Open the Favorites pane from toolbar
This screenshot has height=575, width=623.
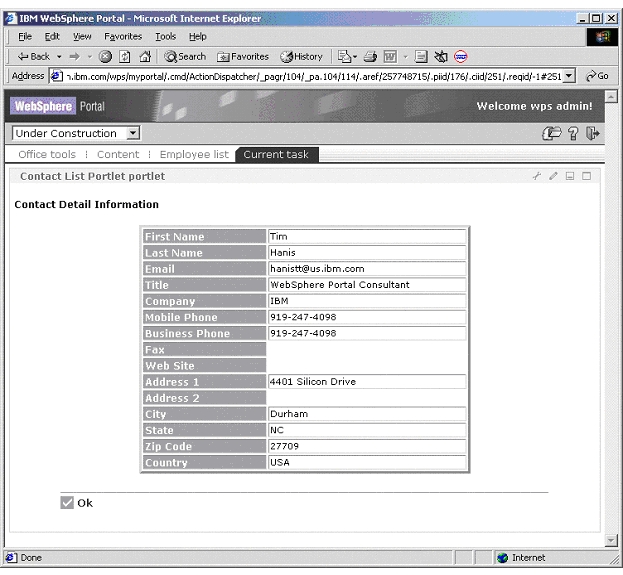(243, 57)
